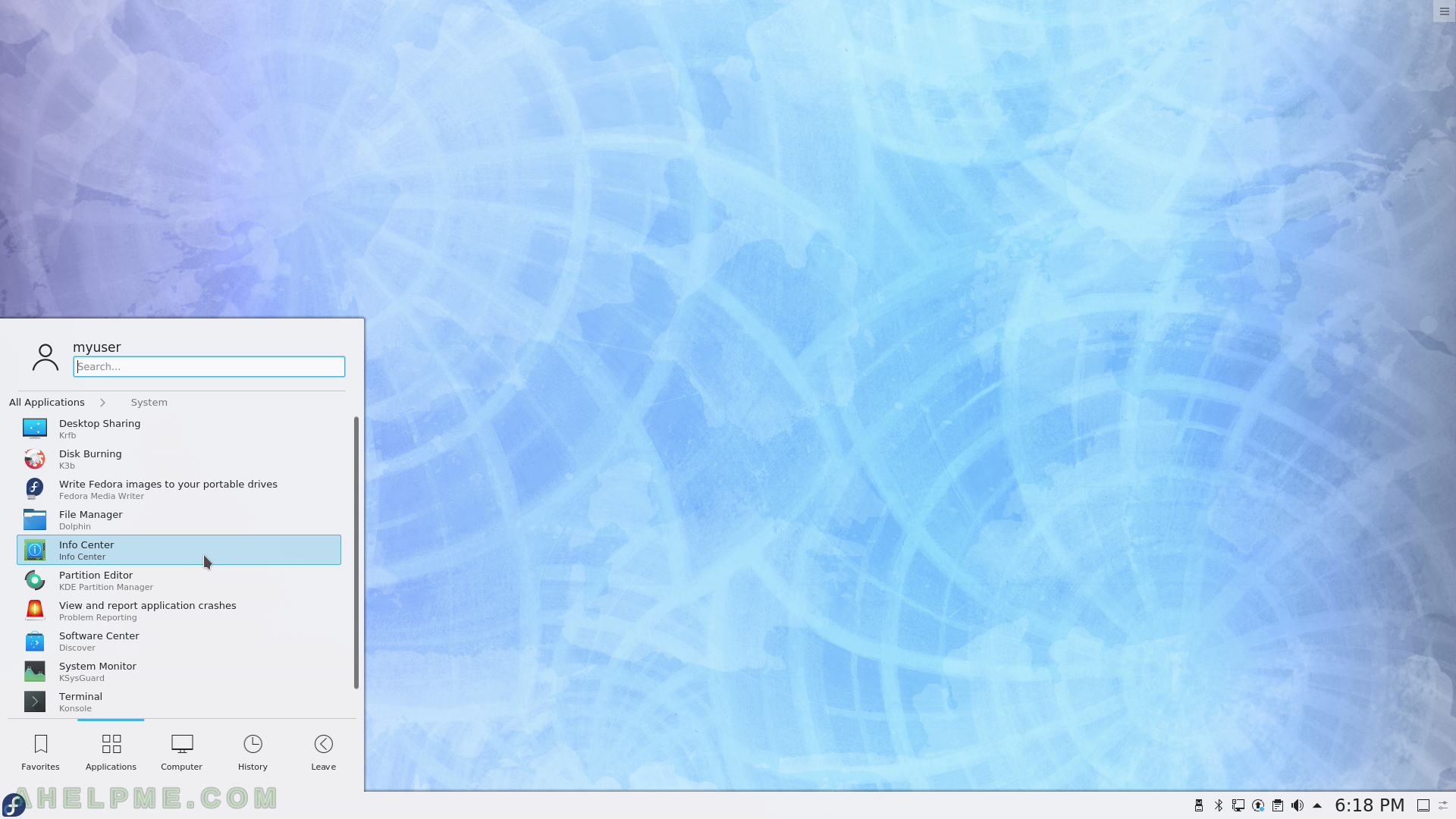Switch to Computer tab
Image resolution: width=1456 pixels, height=819 pixels.
[x=181, y=752]
